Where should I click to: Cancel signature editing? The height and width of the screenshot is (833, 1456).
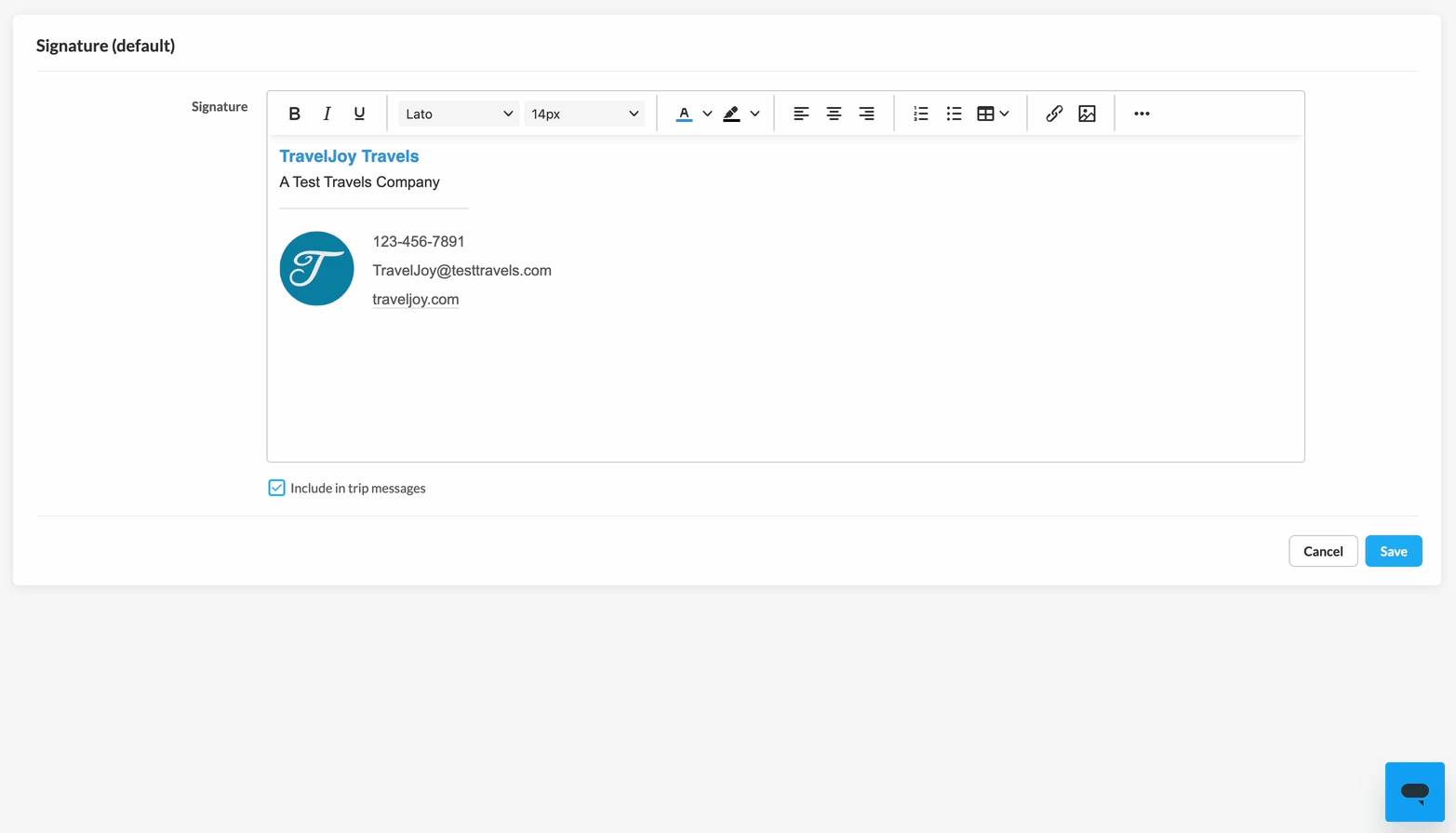click(1322, 551)
